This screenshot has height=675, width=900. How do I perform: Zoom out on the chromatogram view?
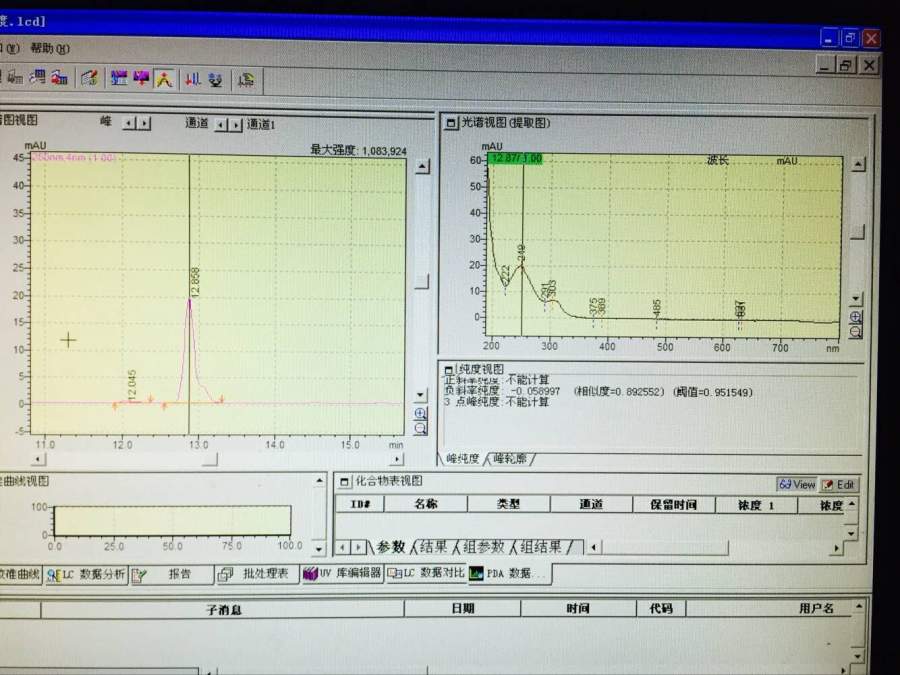pyautogui.click(x=421, y=428)
